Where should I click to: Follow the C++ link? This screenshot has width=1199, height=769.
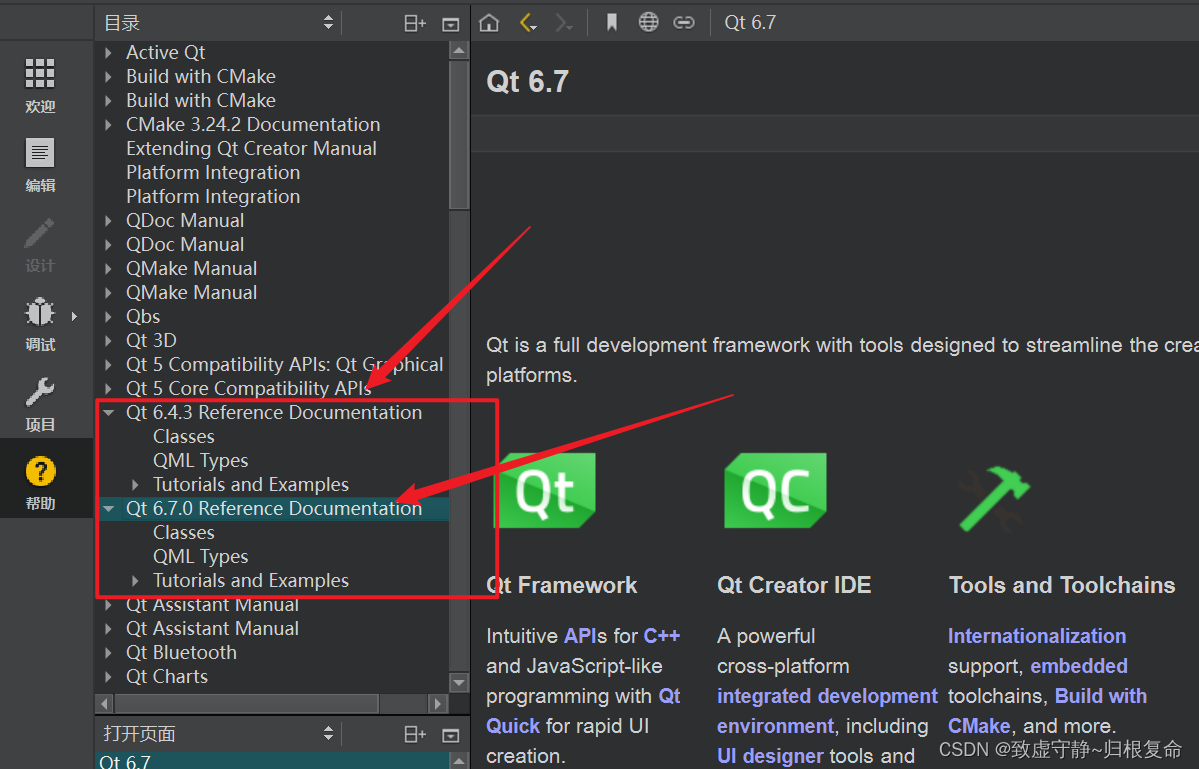click(661, 636)
